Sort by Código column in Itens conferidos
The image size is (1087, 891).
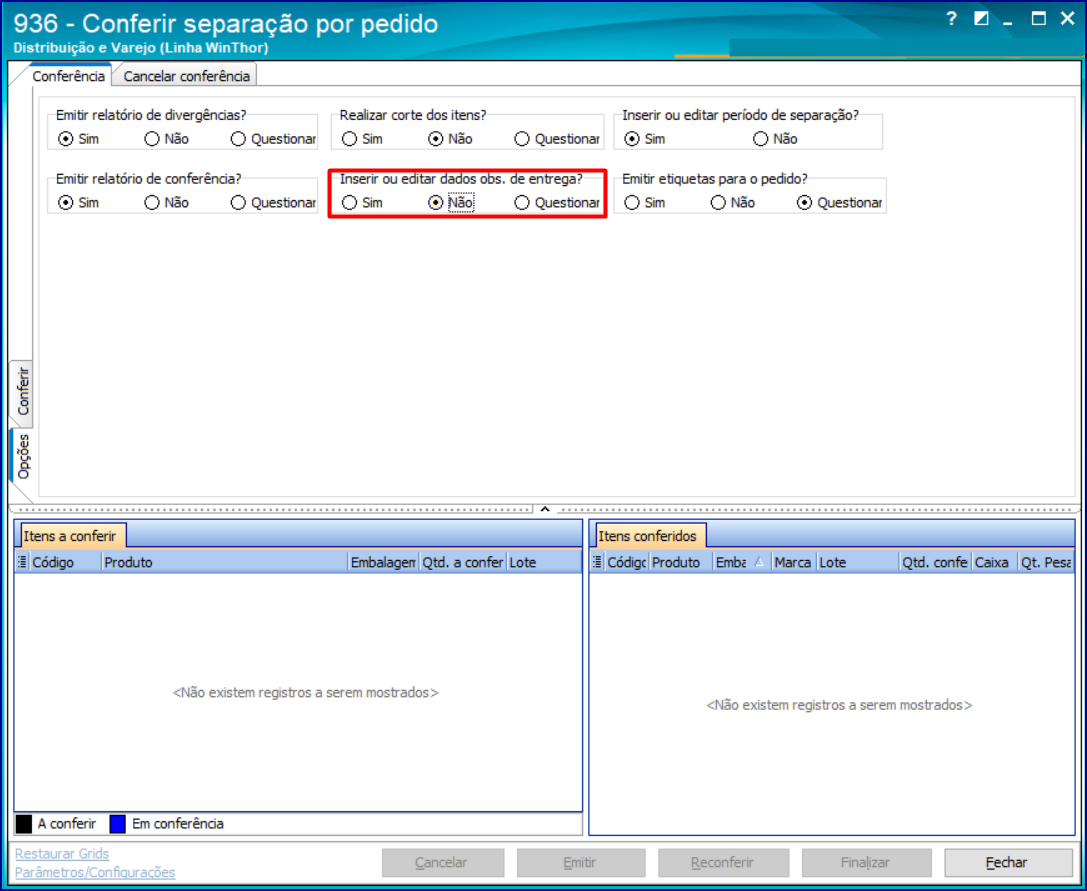(x=627, y=562)
